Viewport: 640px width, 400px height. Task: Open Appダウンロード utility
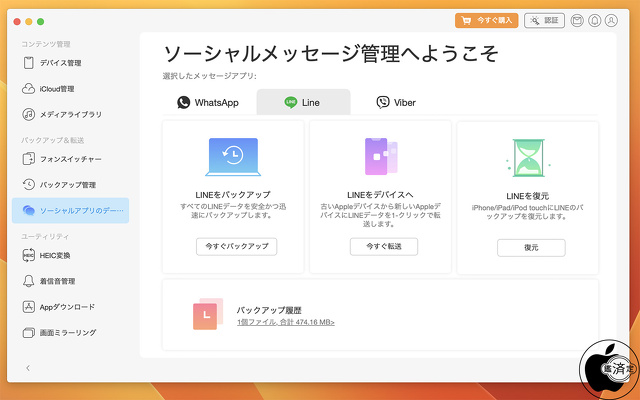tap(67, 307)
